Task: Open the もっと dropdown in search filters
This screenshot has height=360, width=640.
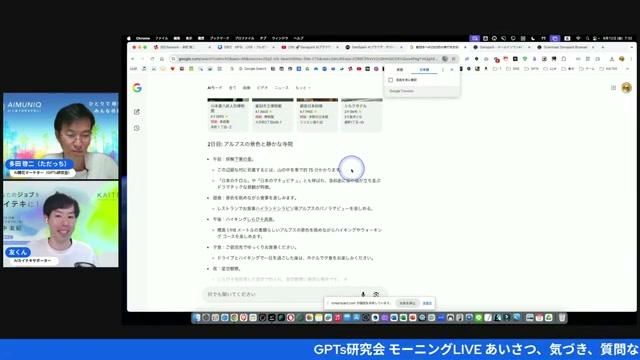Action: coord(303,88)
